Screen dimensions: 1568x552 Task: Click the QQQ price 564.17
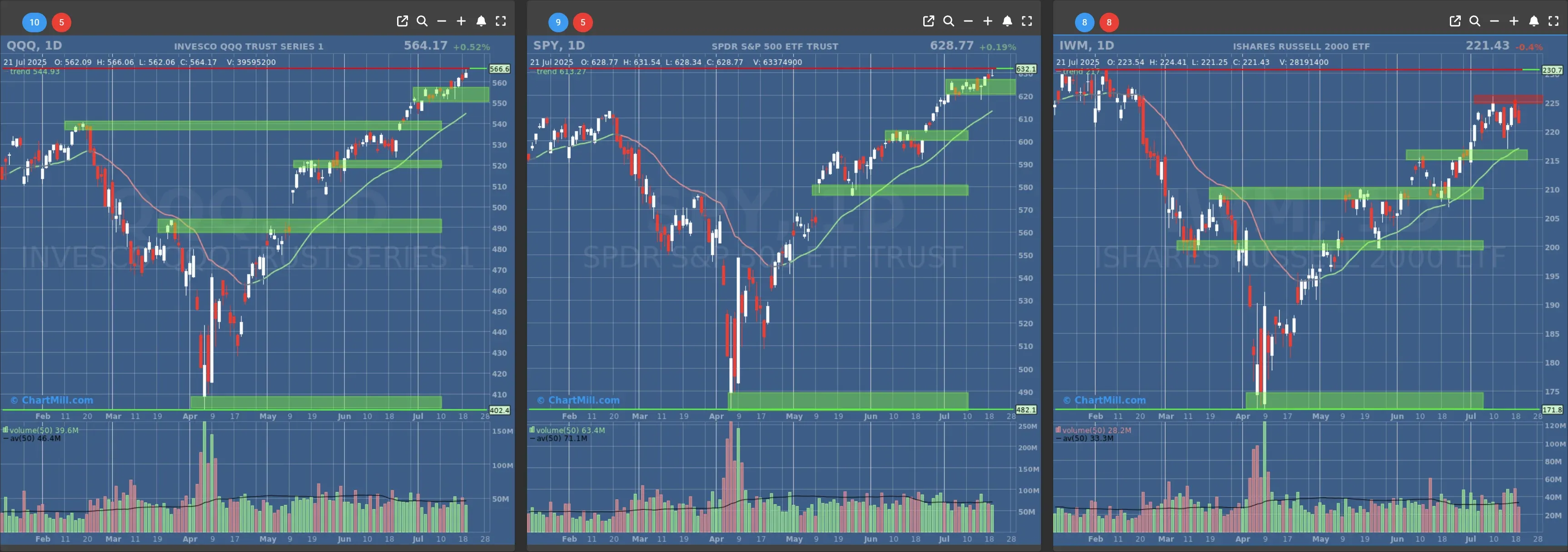point(425,45)
